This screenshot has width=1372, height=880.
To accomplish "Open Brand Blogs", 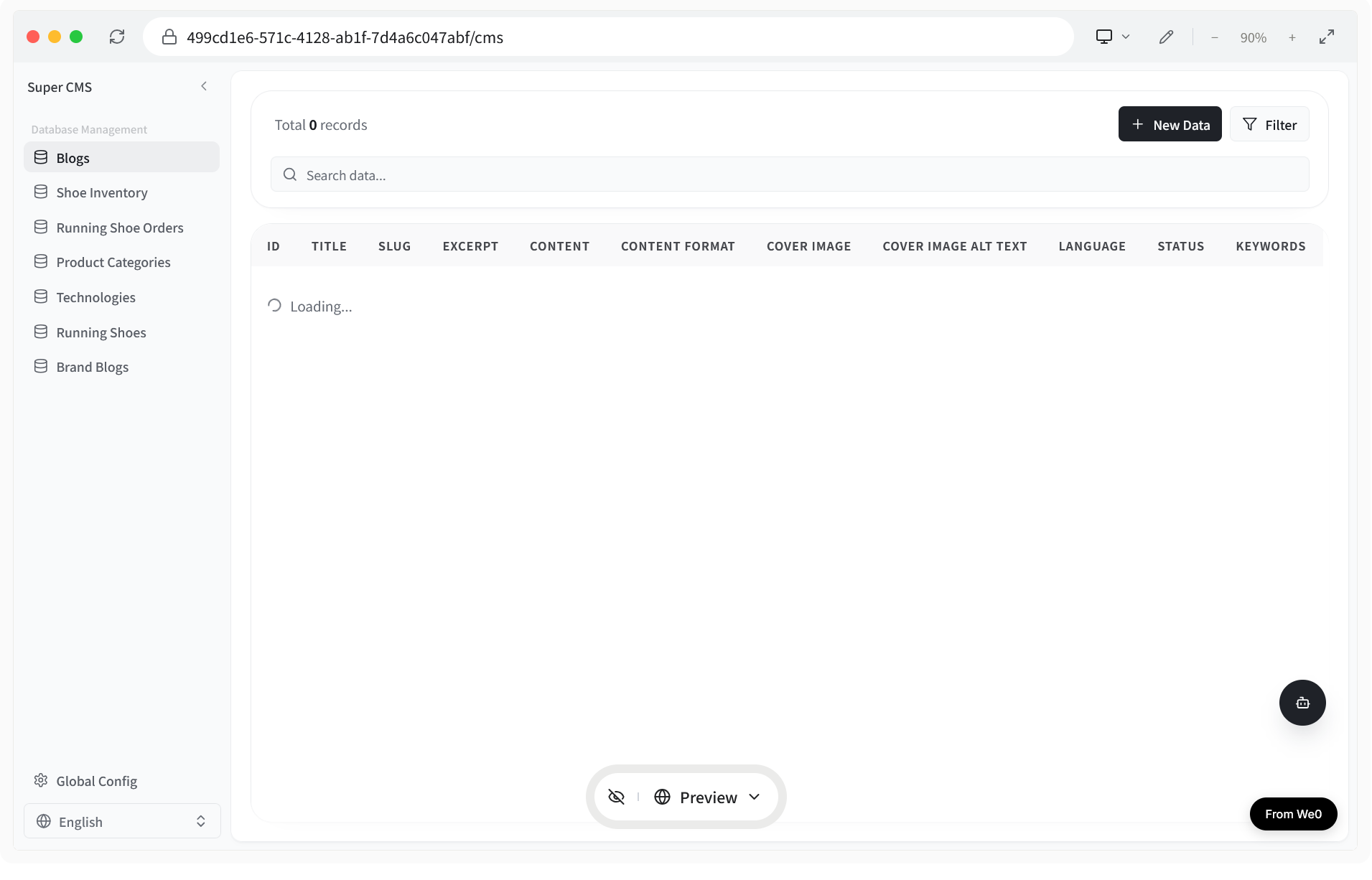I will [121, 367].
